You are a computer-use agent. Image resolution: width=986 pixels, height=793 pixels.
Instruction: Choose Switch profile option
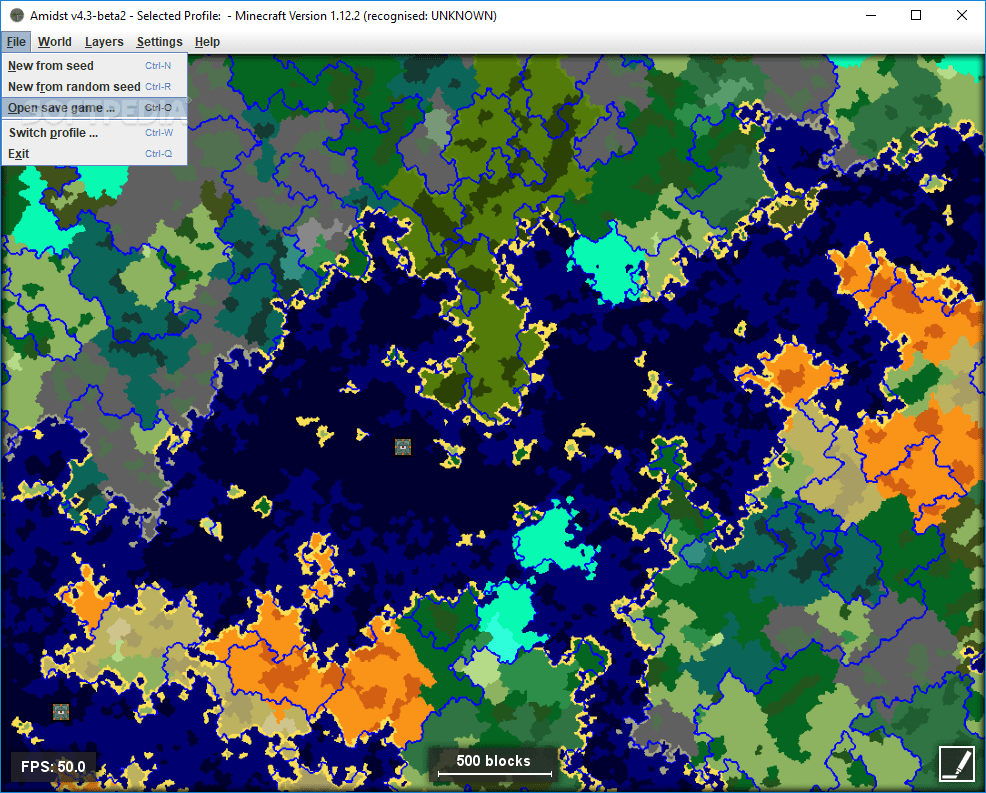coord(94,133)
